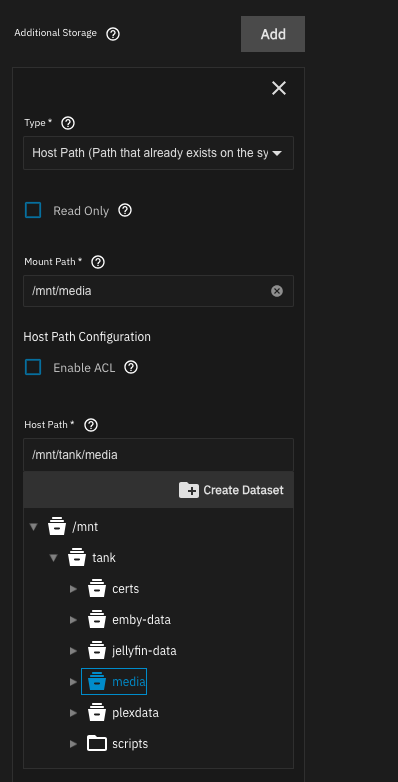Click the scripts folder icon
Viewport: 398px width, 782px height.
click(97, 744)
